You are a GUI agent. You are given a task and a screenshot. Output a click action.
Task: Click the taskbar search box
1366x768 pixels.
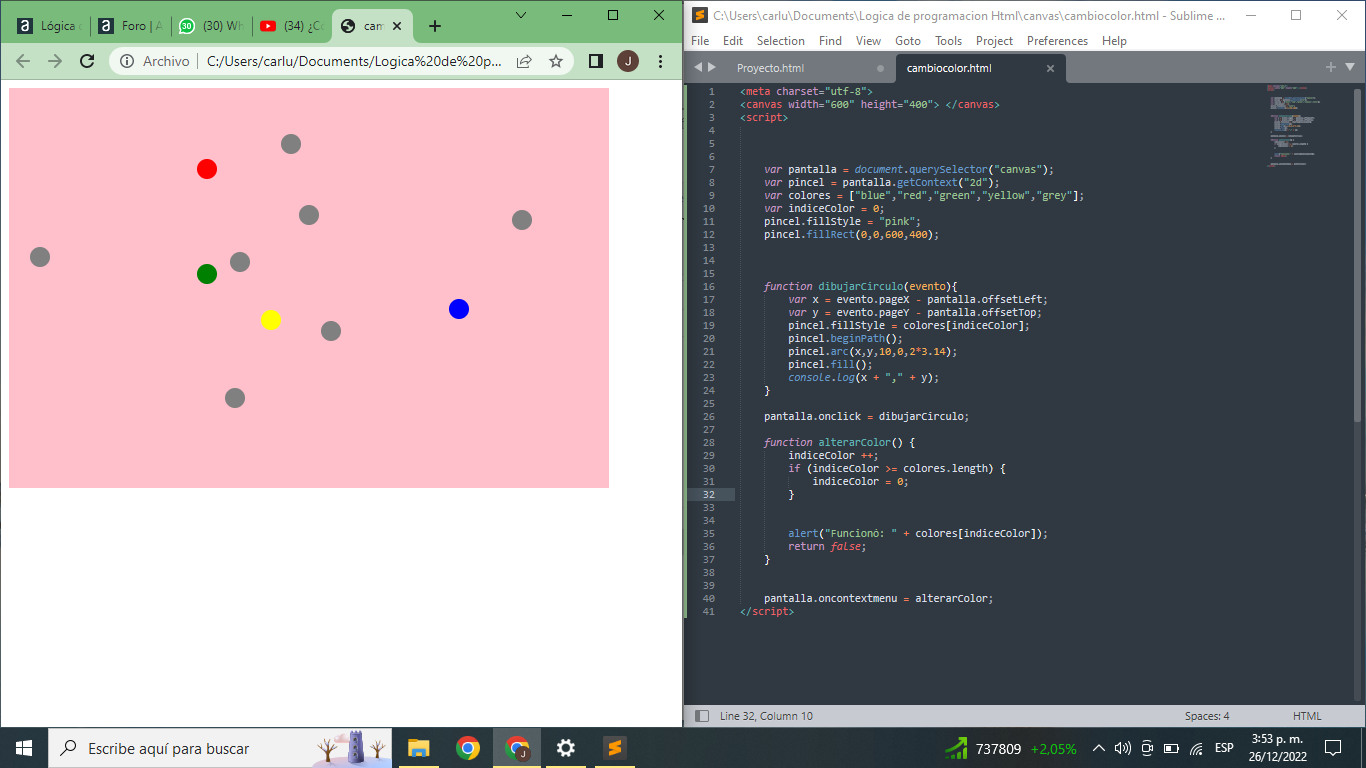click(220, 748)
